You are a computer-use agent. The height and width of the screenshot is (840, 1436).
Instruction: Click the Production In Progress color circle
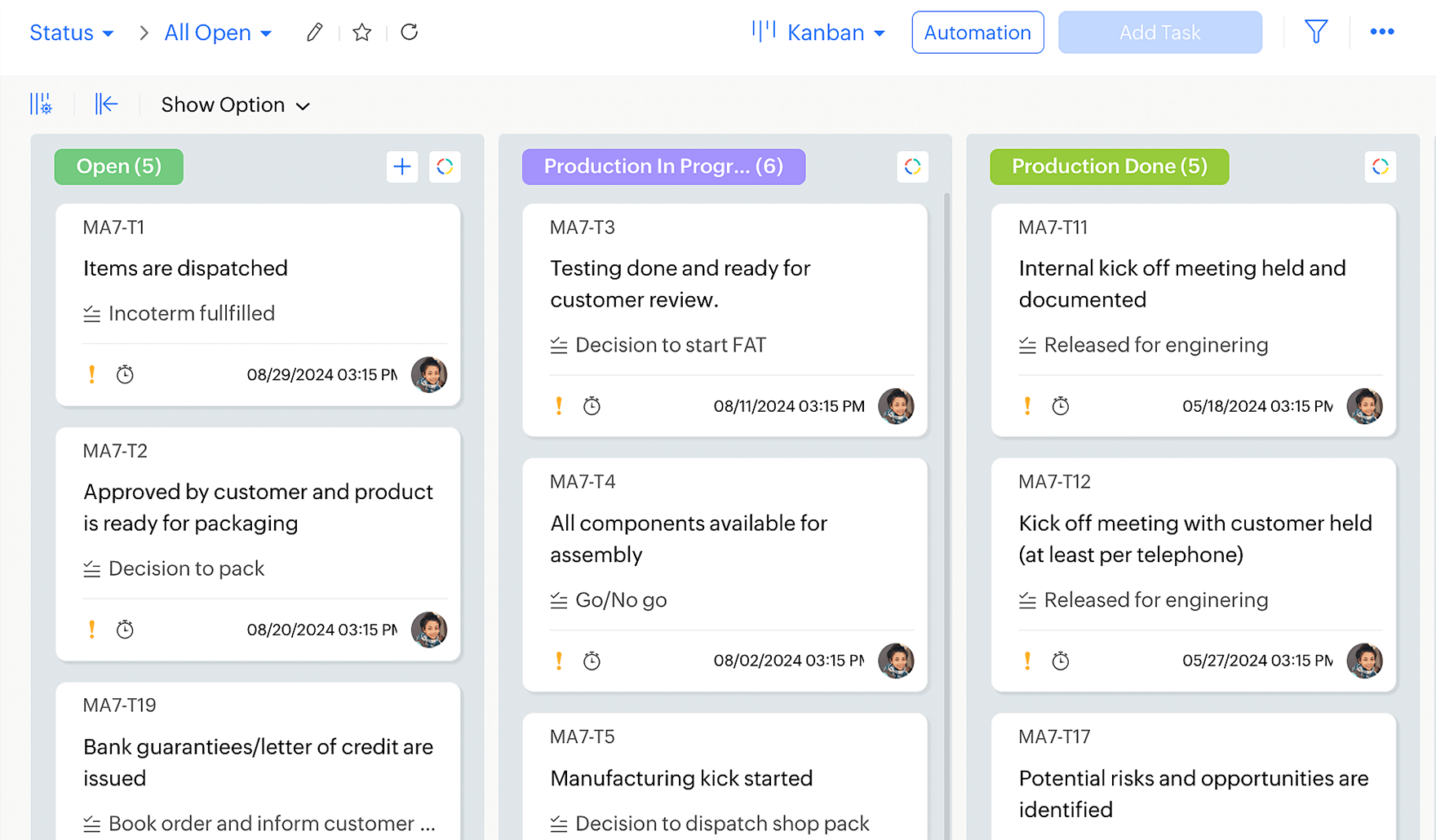coord(912,167)
